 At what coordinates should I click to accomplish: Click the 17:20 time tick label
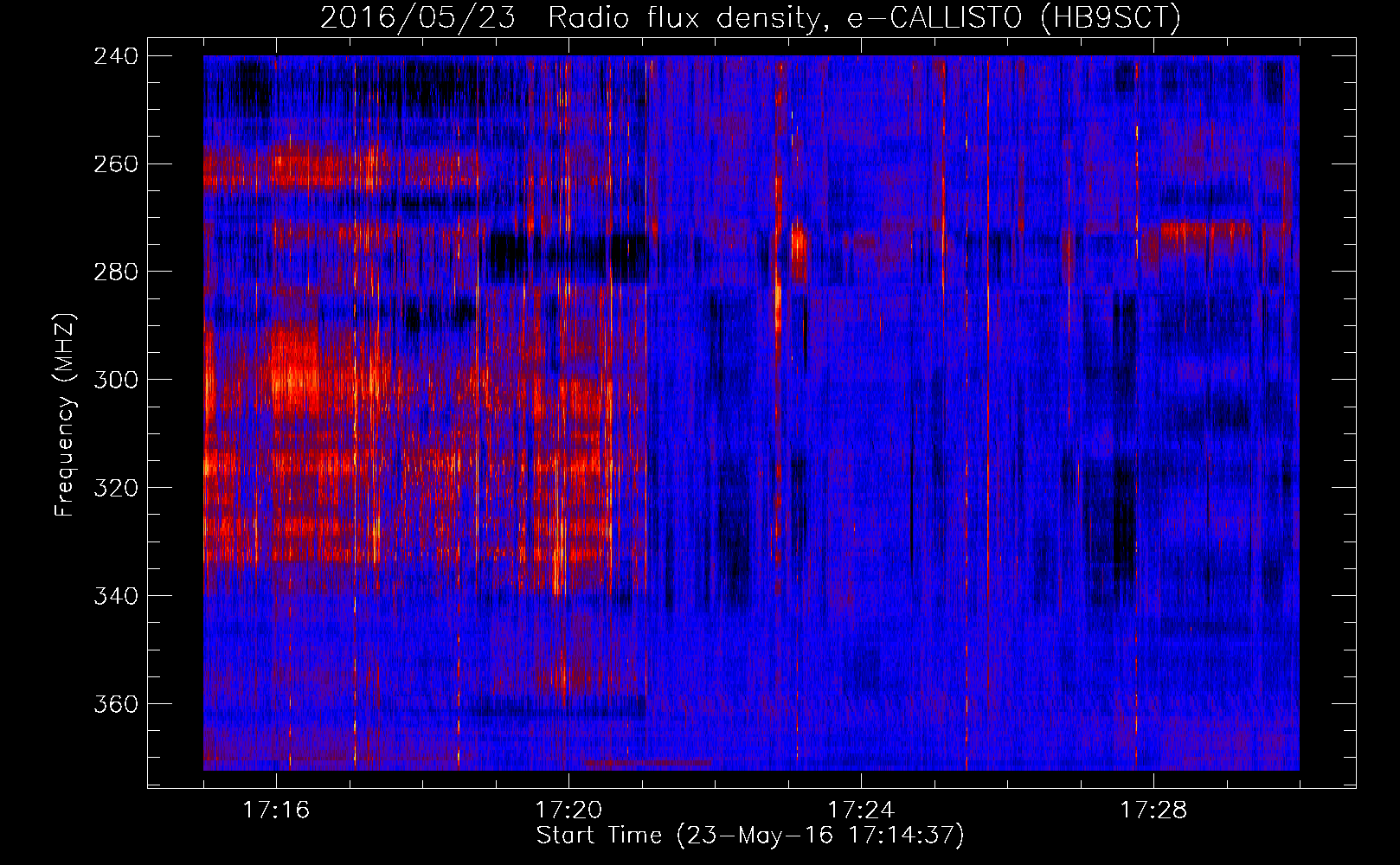[x=568, y=811]
